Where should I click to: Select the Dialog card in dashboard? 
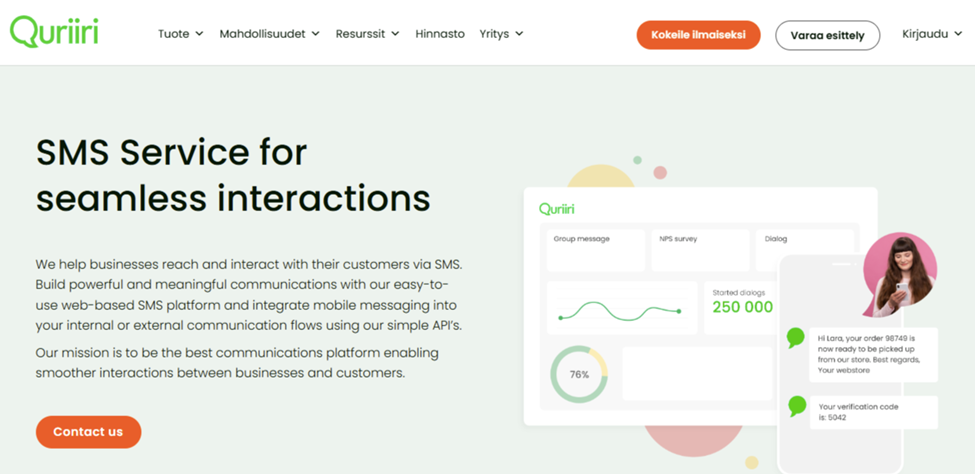click(x=805, y=250)
